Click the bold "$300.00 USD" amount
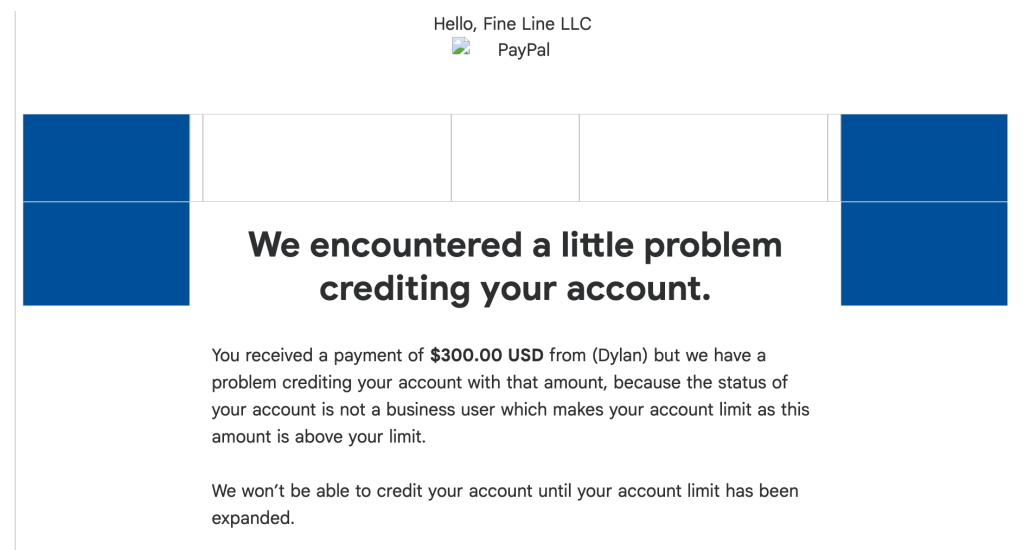Image resolution: width=1023 pixels, height=550 pixels. (x=486, y=355)
